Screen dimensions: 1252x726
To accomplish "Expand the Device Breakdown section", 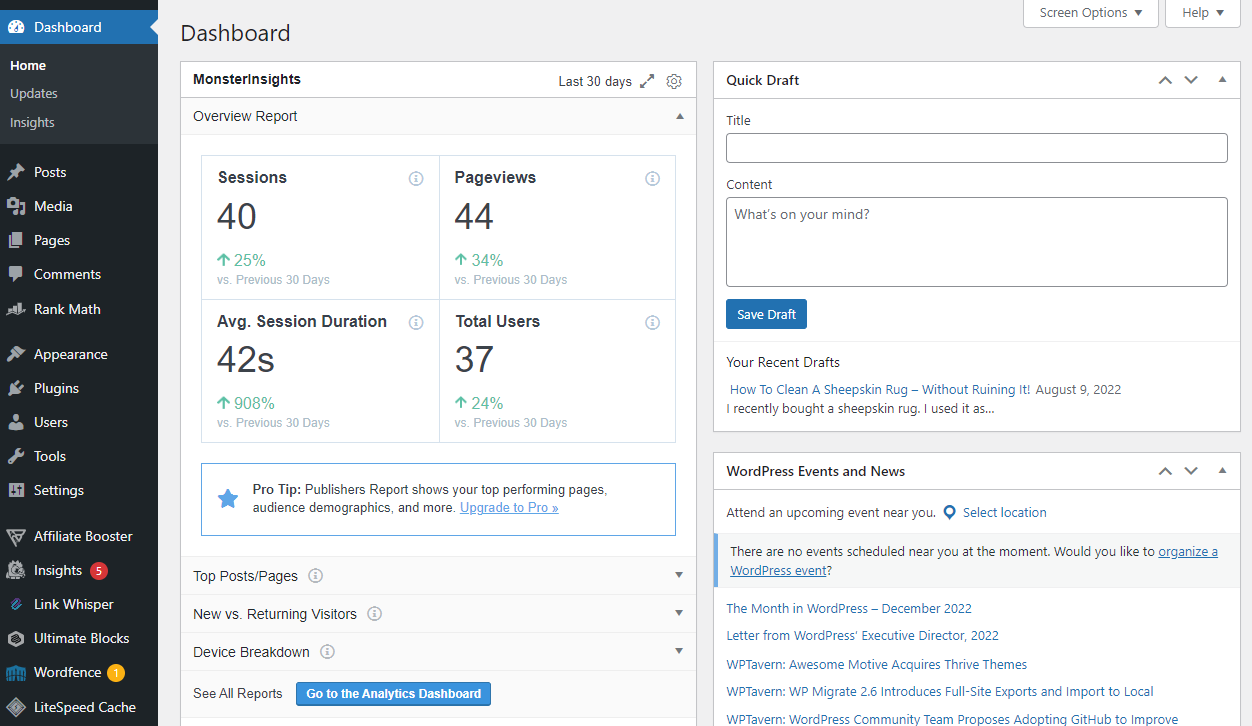I will [x=679, y=651].
